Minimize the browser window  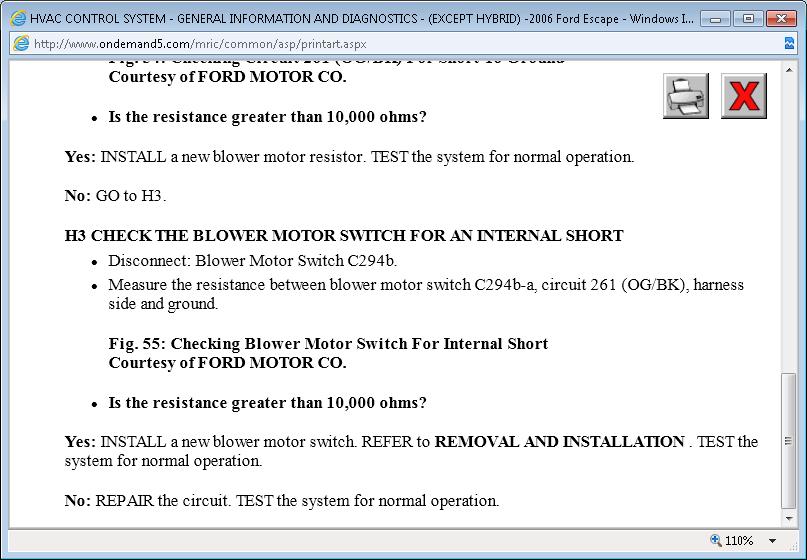[715, 19]
